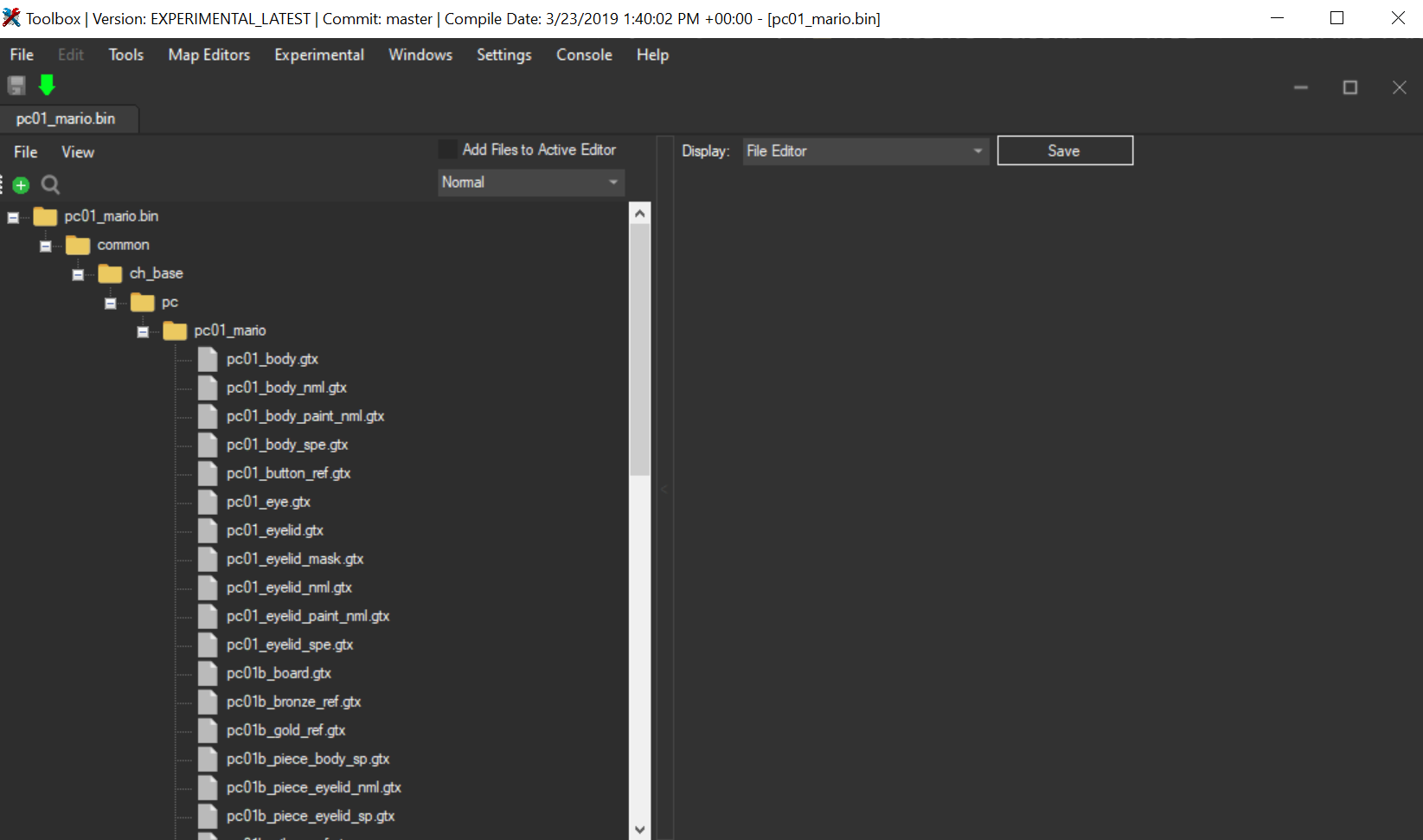Open the Console menu
1423x840 pixels.
[584, 55]
